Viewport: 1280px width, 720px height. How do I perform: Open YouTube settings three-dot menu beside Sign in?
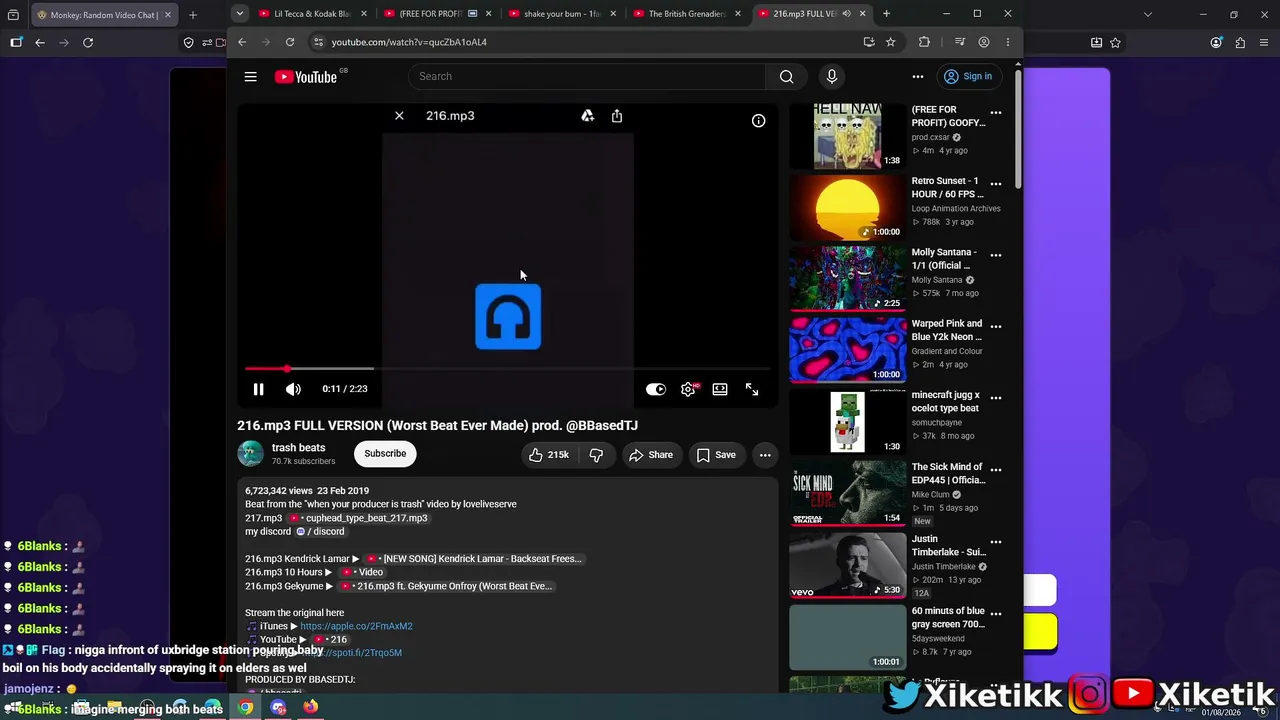click(918, 77)
